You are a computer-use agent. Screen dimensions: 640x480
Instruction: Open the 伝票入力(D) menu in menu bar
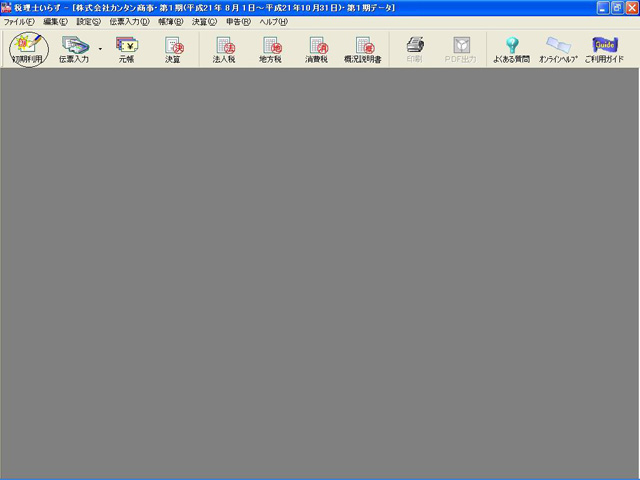point(130,21)
